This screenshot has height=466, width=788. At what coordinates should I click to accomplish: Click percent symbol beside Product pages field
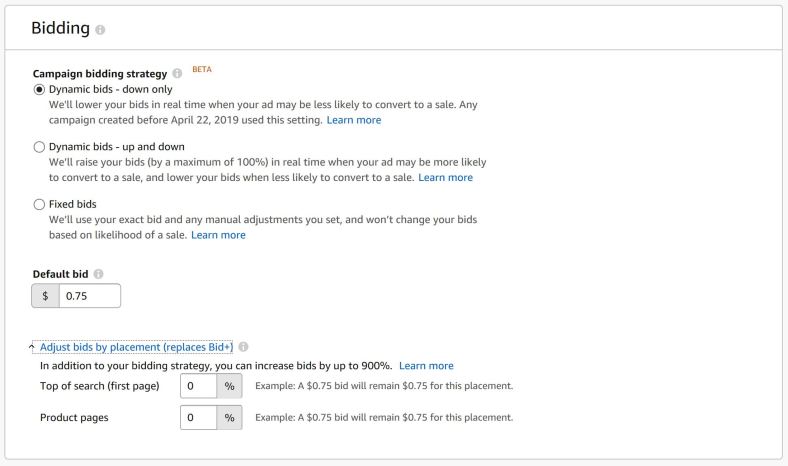(229, 417)
